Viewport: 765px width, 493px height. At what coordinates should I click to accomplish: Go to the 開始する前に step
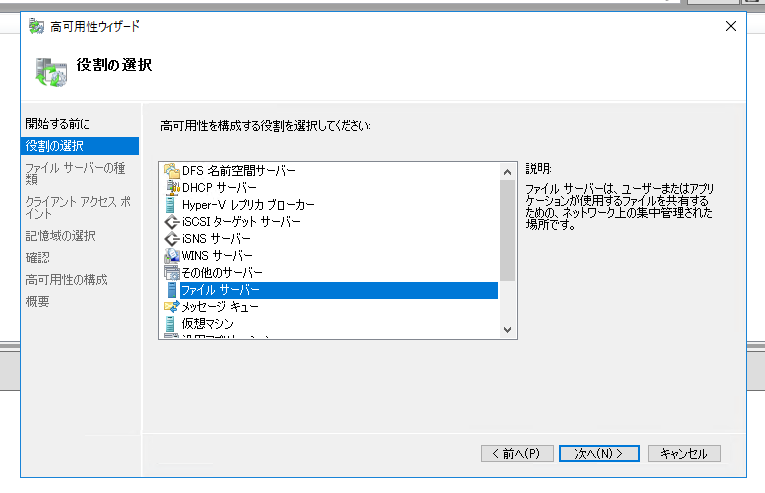click(x=58, y=124)
